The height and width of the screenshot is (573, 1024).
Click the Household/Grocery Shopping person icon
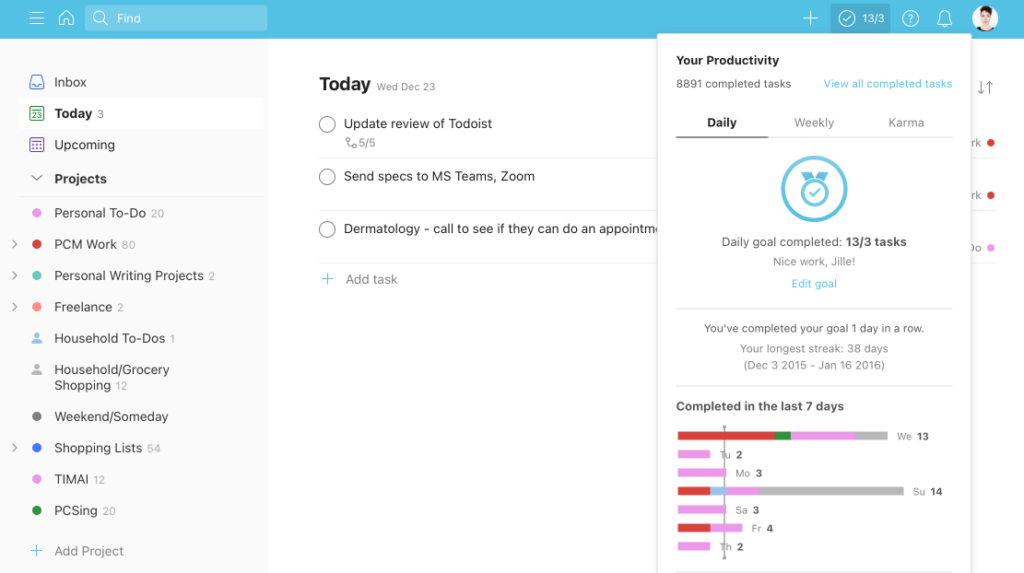[x=37, y=369]
